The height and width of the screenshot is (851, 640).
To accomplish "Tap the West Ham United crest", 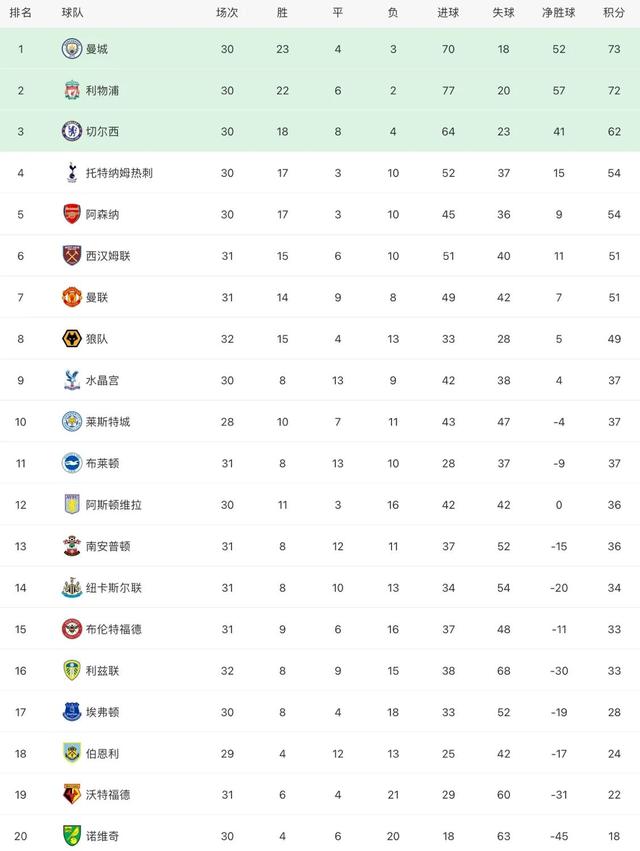I will pyautogui.click(x=72, y=256).
